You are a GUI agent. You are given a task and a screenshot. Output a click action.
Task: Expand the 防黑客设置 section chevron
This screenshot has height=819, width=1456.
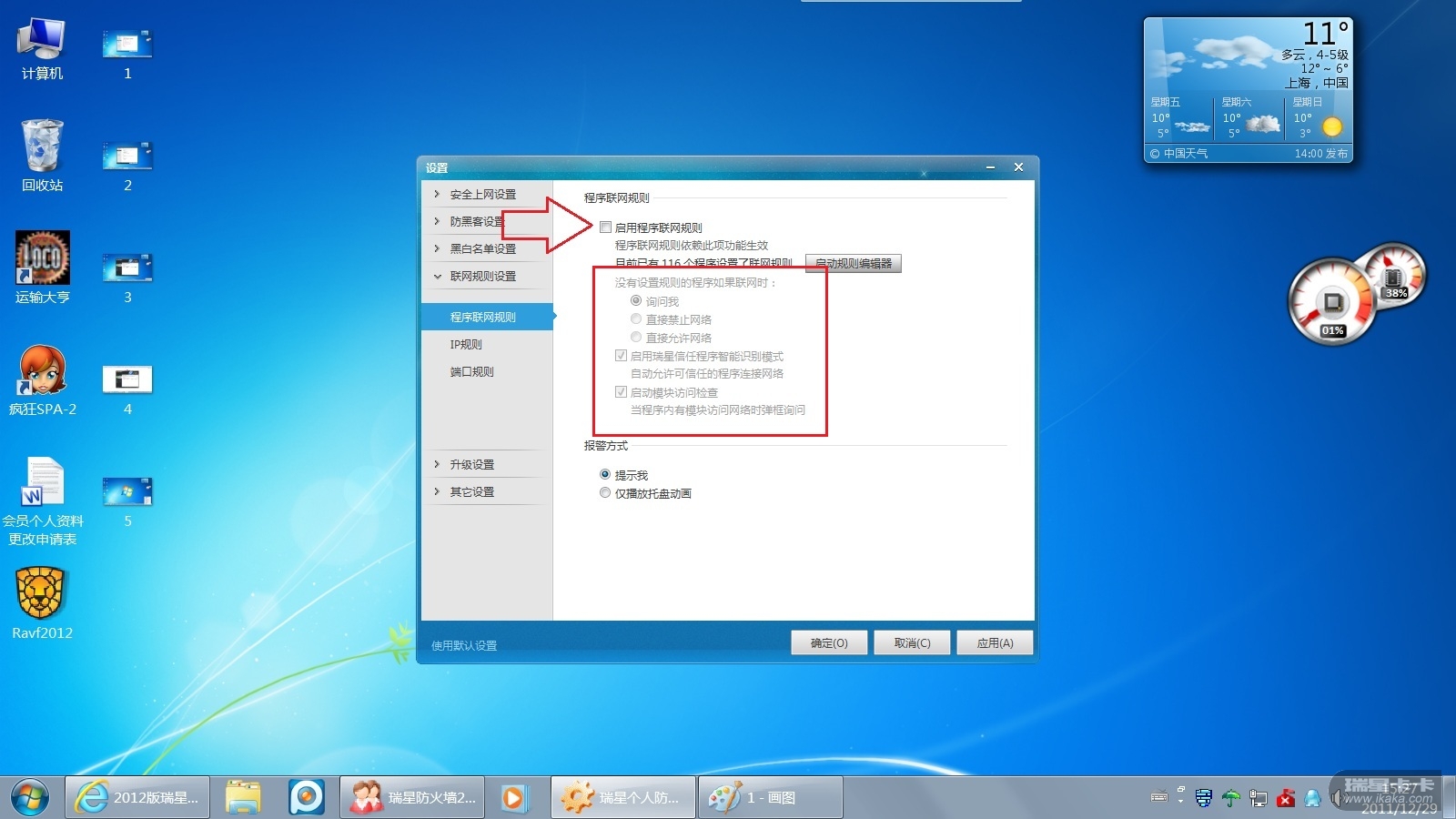[x=437, y=221]
